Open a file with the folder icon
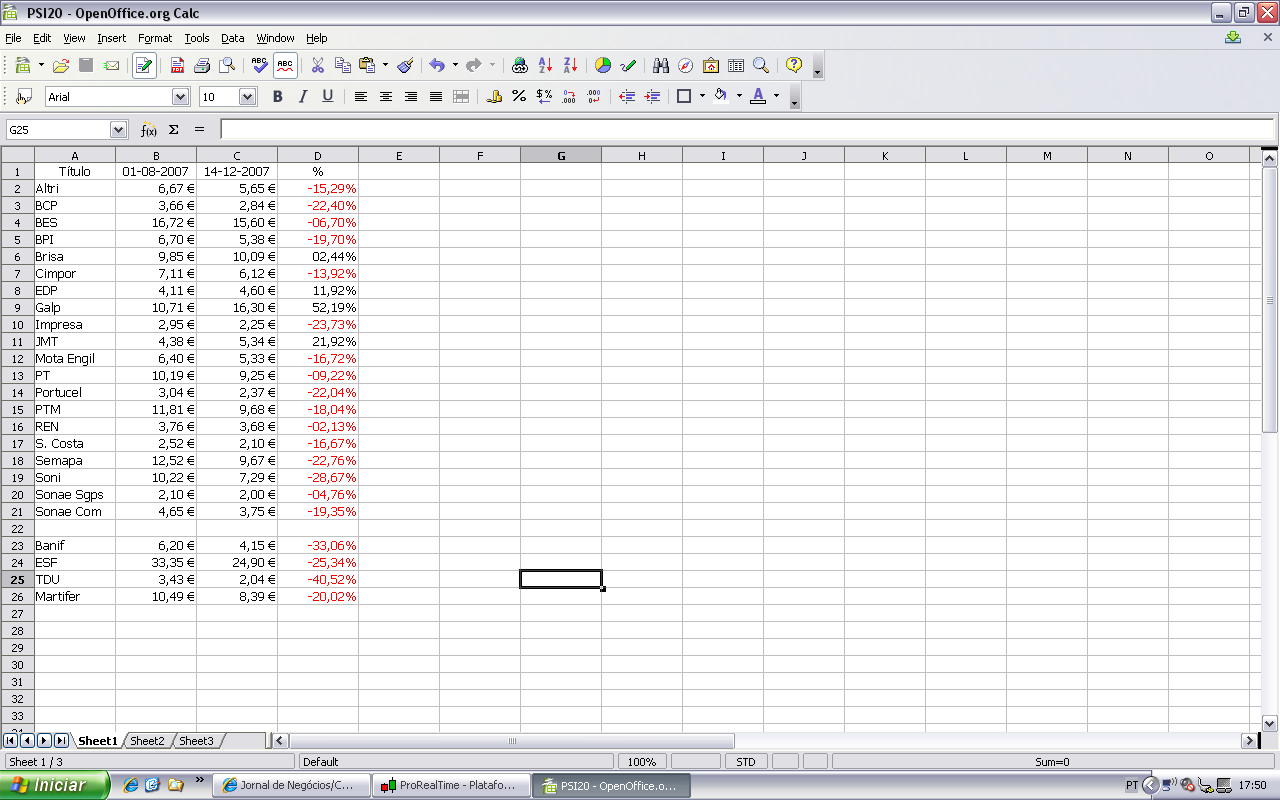Image resolution: width=1280 pixels, height=800 pixels. click(61, 66)
